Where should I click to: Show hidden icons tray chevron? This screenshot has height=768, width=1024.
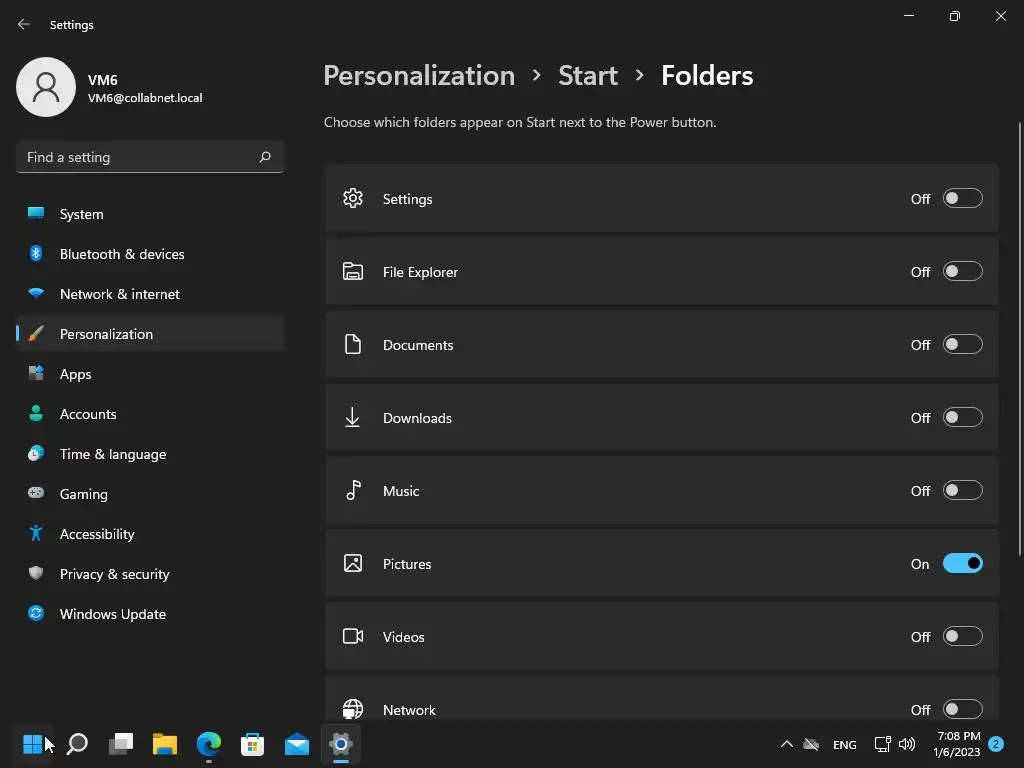coord(786,744)
